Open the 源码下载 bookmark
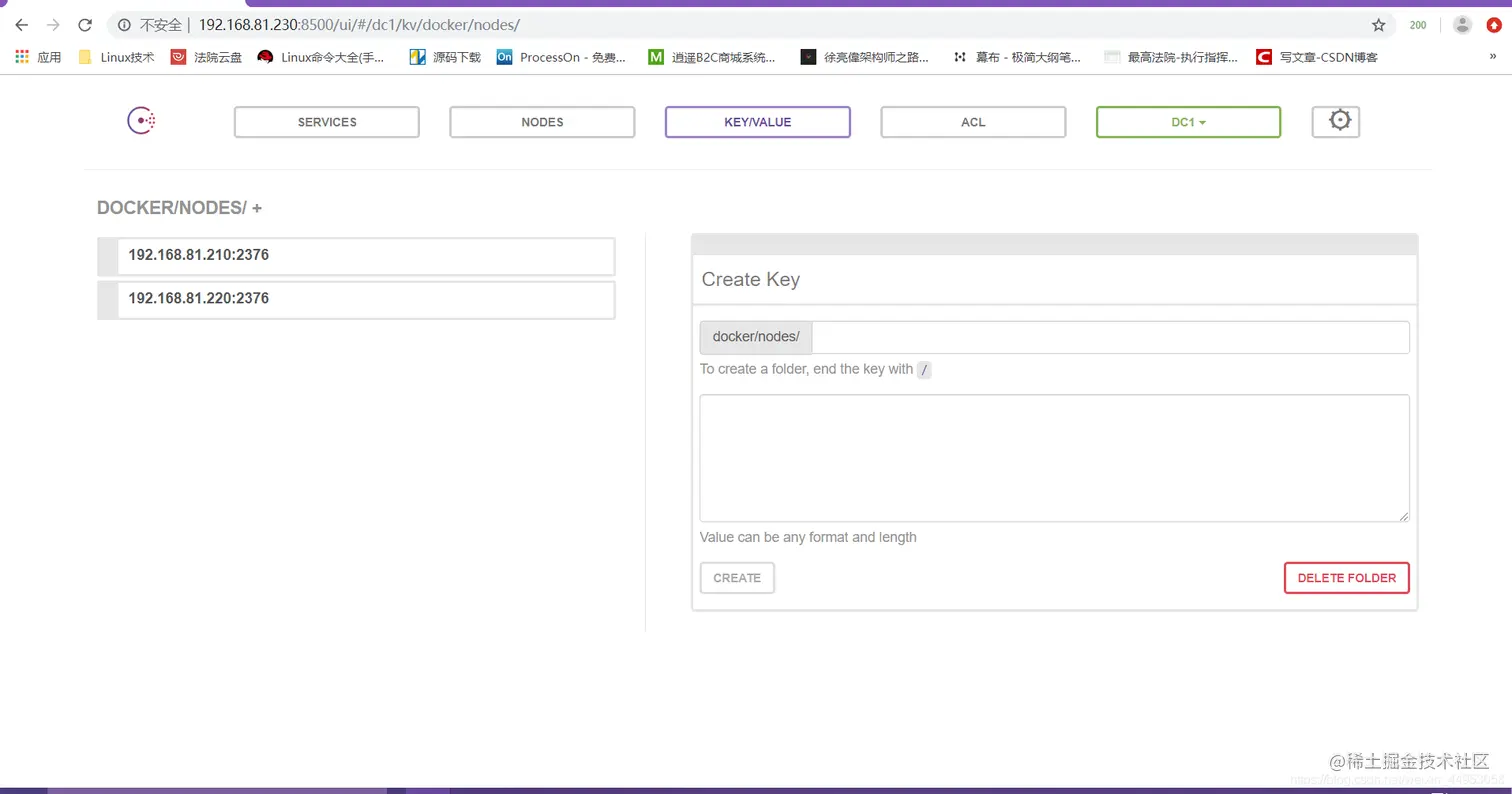1512x794 pixels. pos(446,57)
